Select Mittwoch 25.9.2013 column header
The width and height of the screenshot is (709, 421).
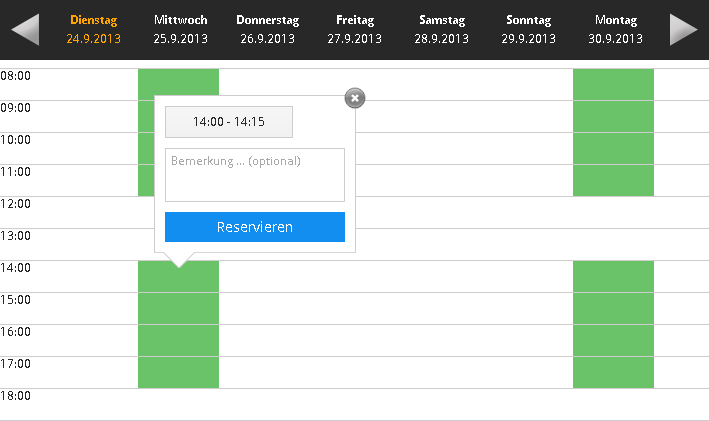point(180,29)
